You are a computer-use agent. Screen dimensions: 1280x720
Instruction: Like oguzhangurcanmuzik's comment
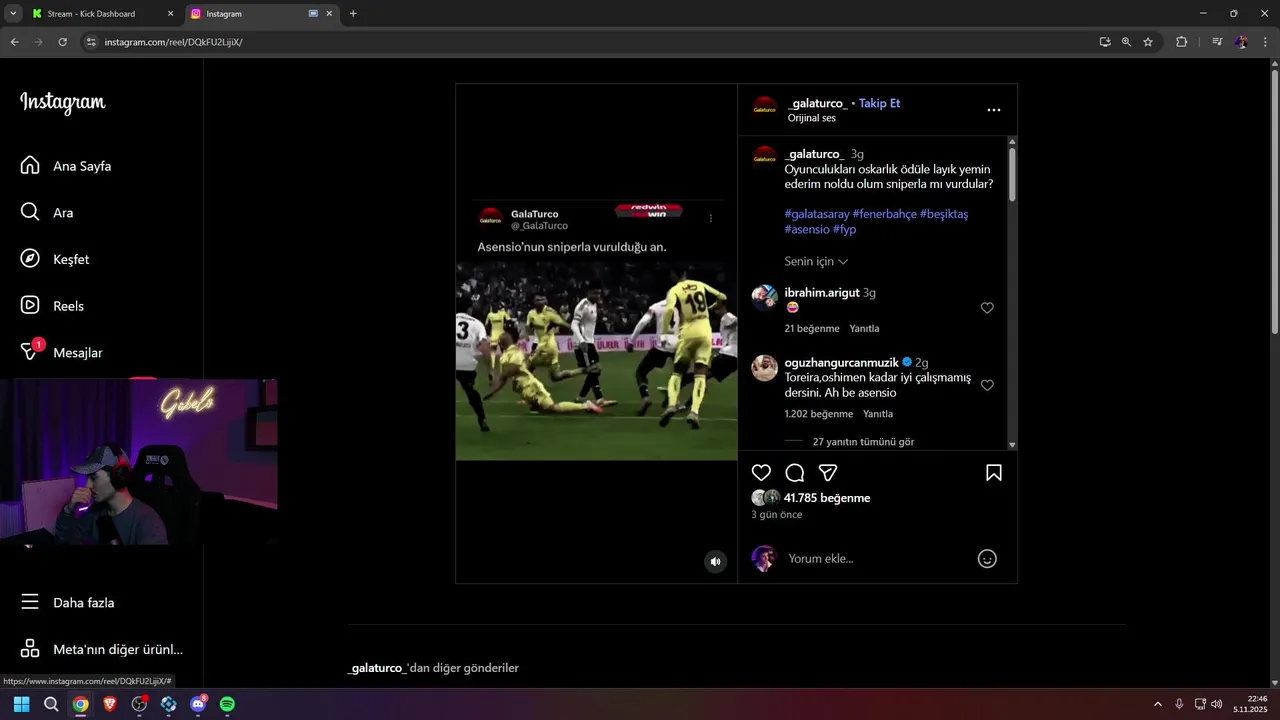[987, 385]
